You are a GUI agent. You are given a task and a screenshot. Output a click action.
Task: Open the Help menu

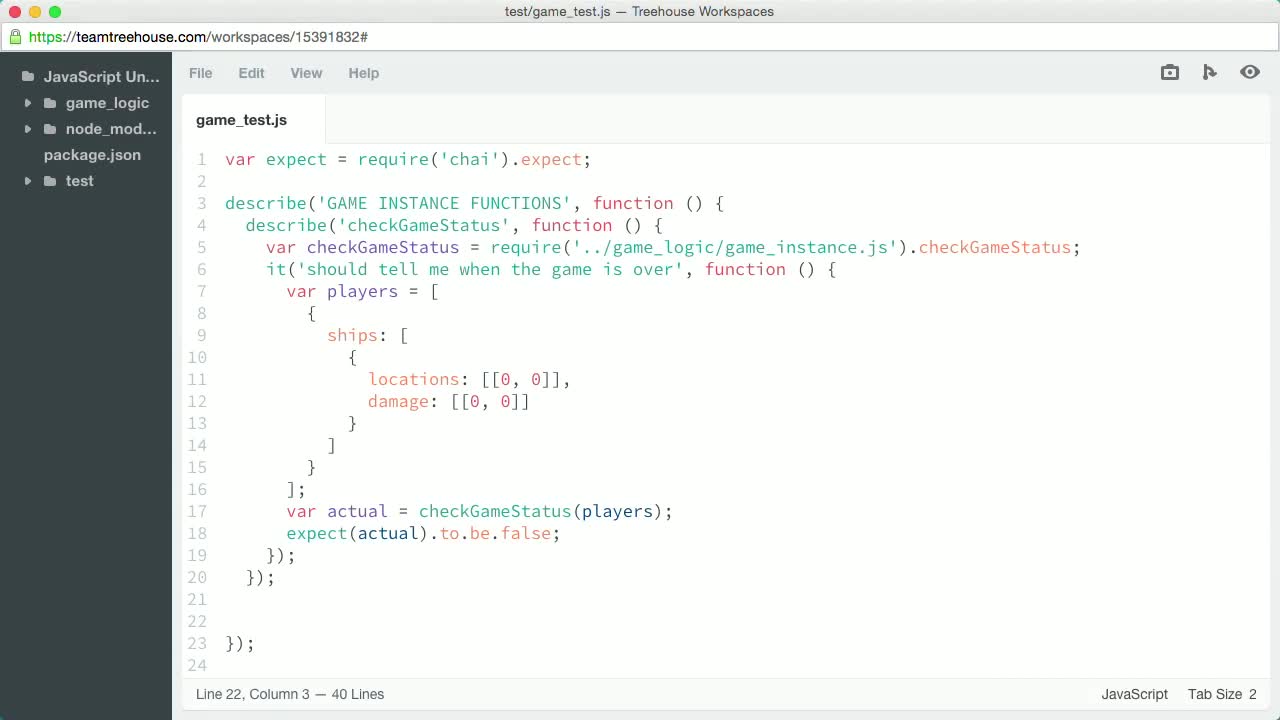(364, 73)
